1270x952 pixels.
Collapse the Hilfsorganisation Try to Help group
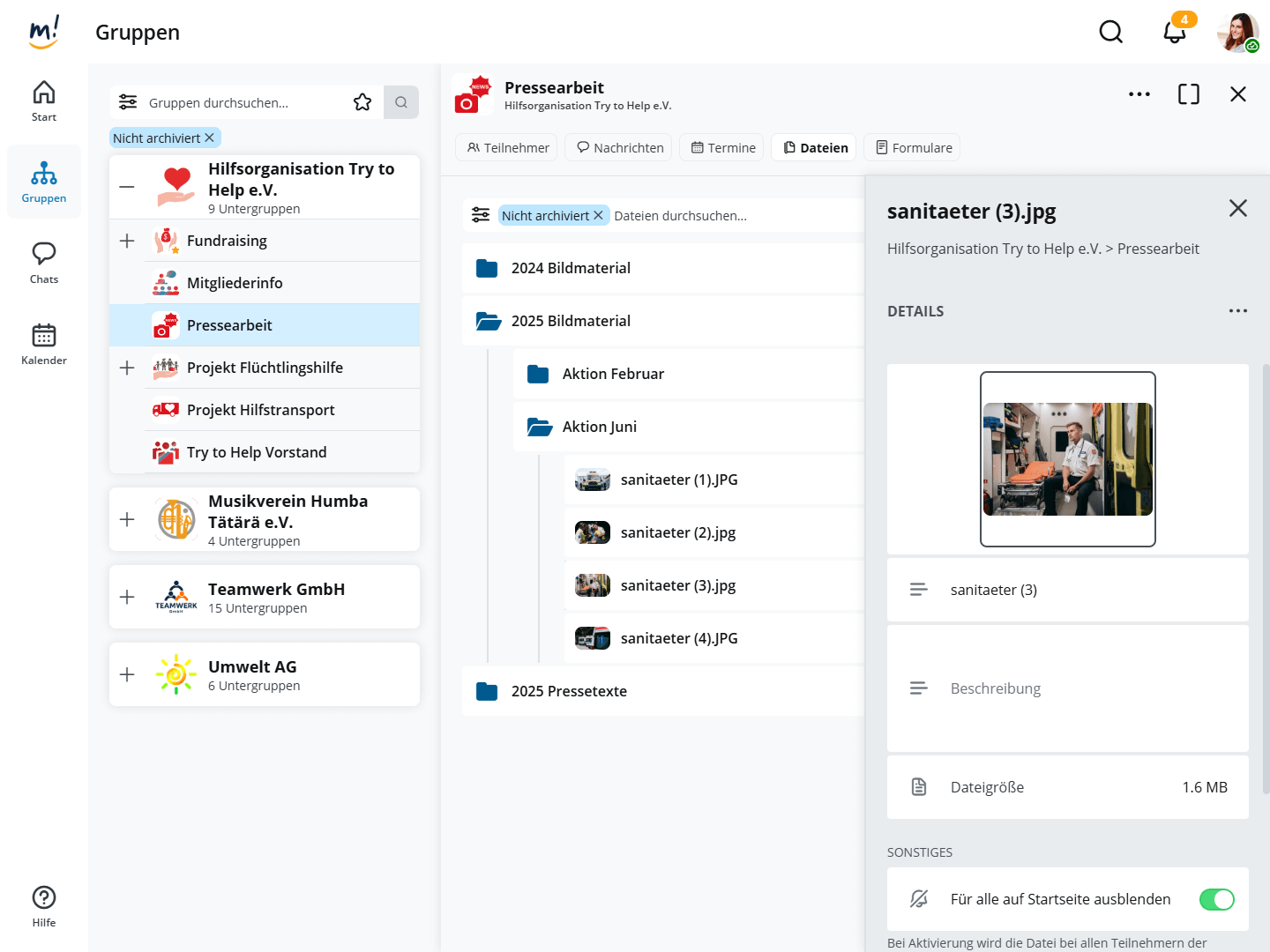tap(127, 187)
